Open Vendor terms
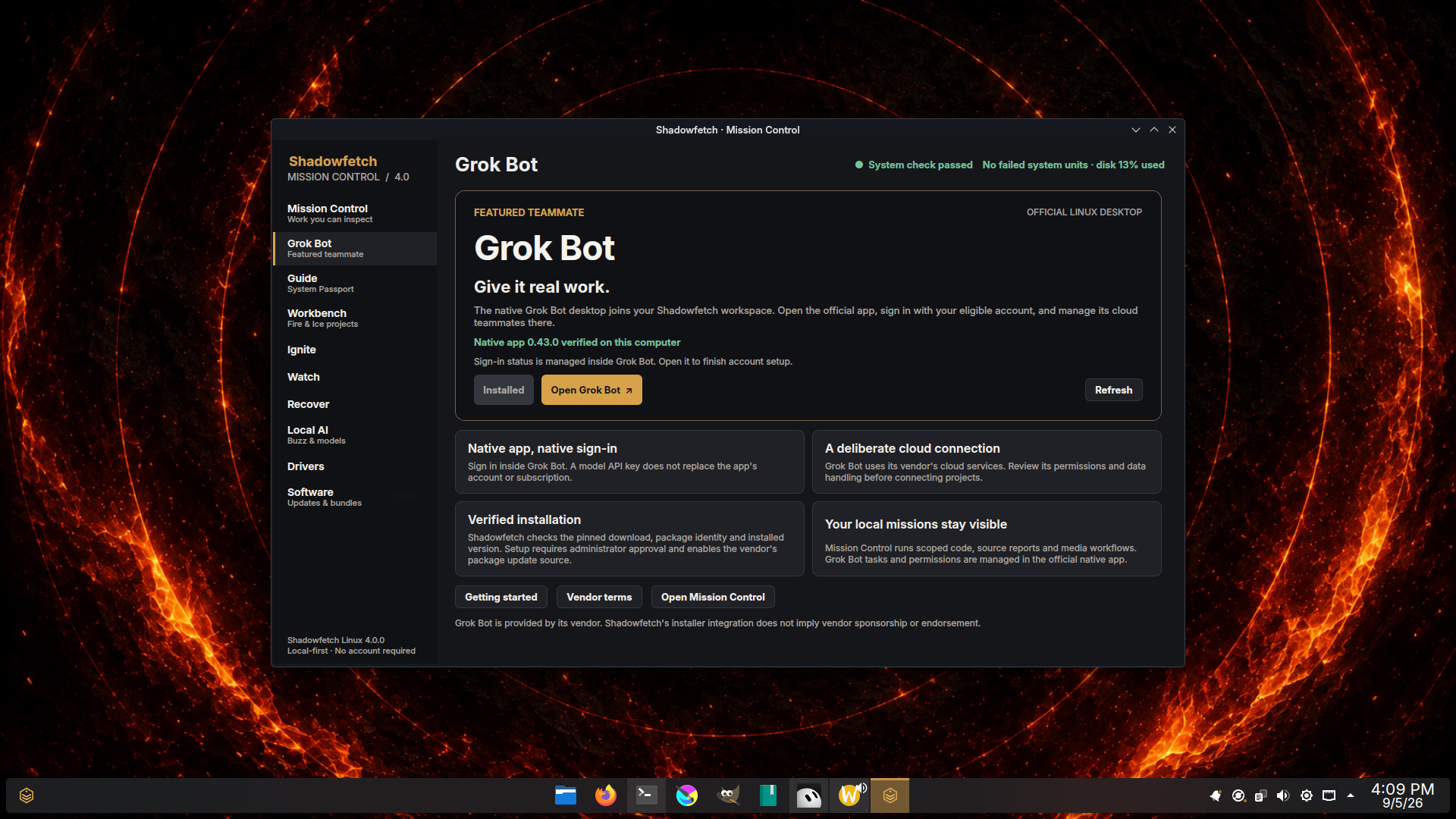The image size is (1456, 819). pos(599,597)
